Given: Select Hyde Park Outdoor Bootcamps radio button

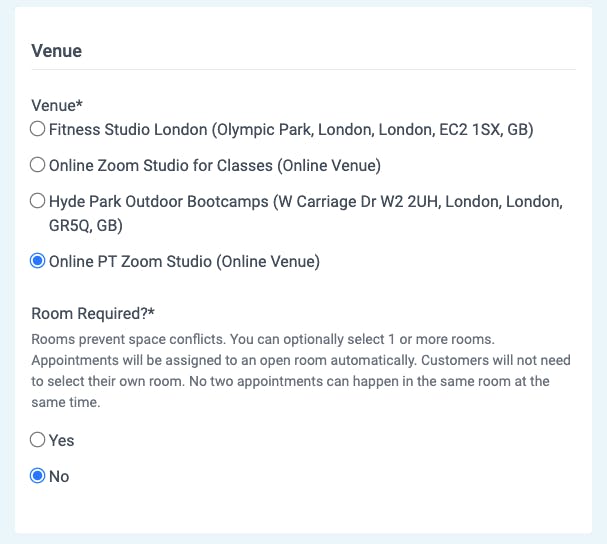Looking at the screenshot, I should tap(38, 201).
